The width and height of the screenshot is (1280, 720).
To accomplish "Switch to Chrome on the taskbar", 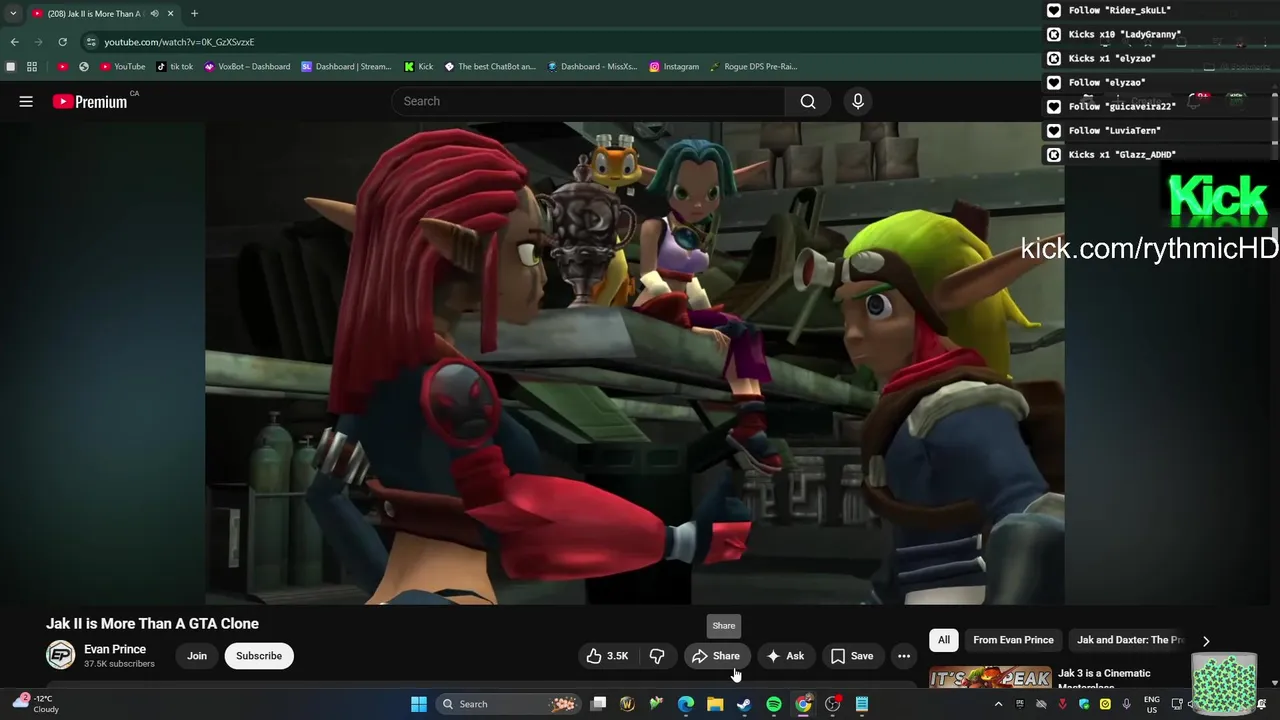I will (x=803, y=704).
